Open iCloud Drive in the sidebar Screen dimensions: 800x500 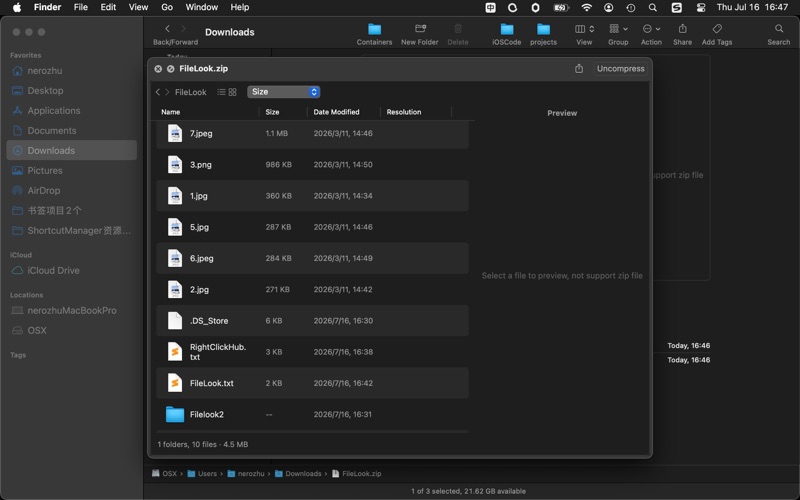71,270
